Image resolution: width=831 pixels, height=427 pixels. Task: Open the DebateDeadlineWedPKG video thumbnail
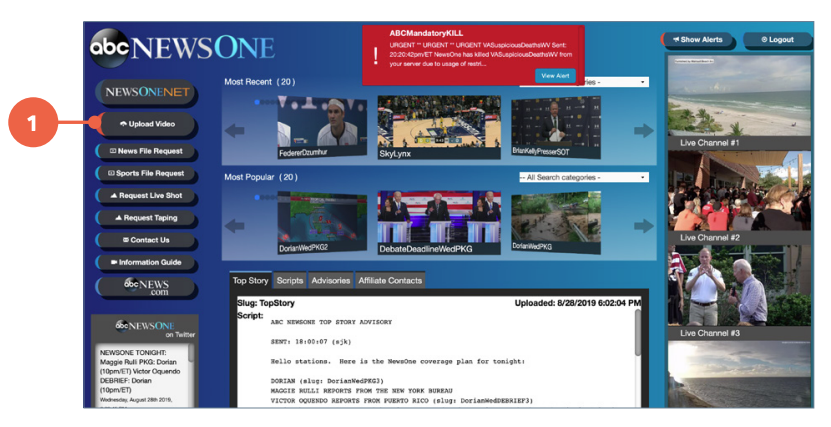tap(439, 223)
